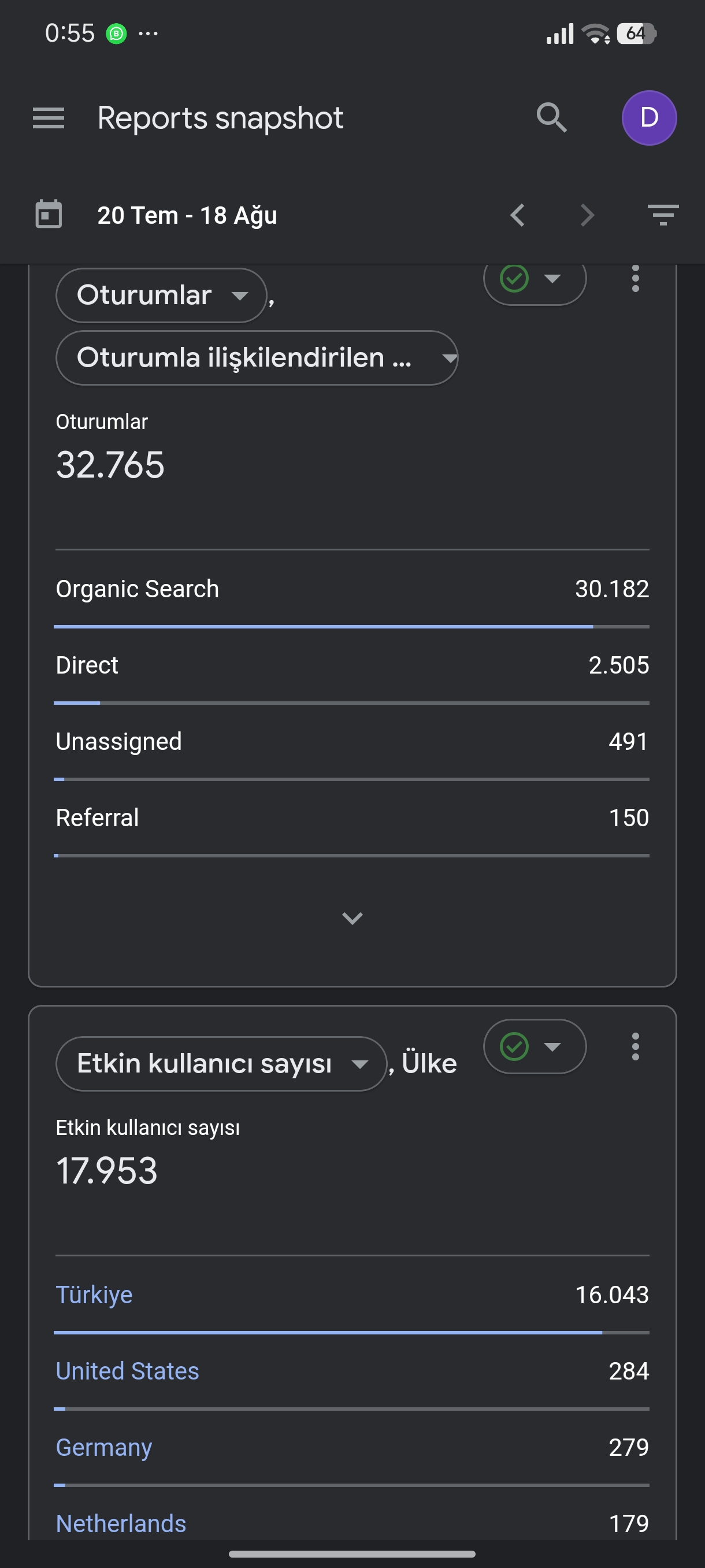Tap the search magnifier icon
This screenshot has height=1568, width=705.
click(552, 117)
